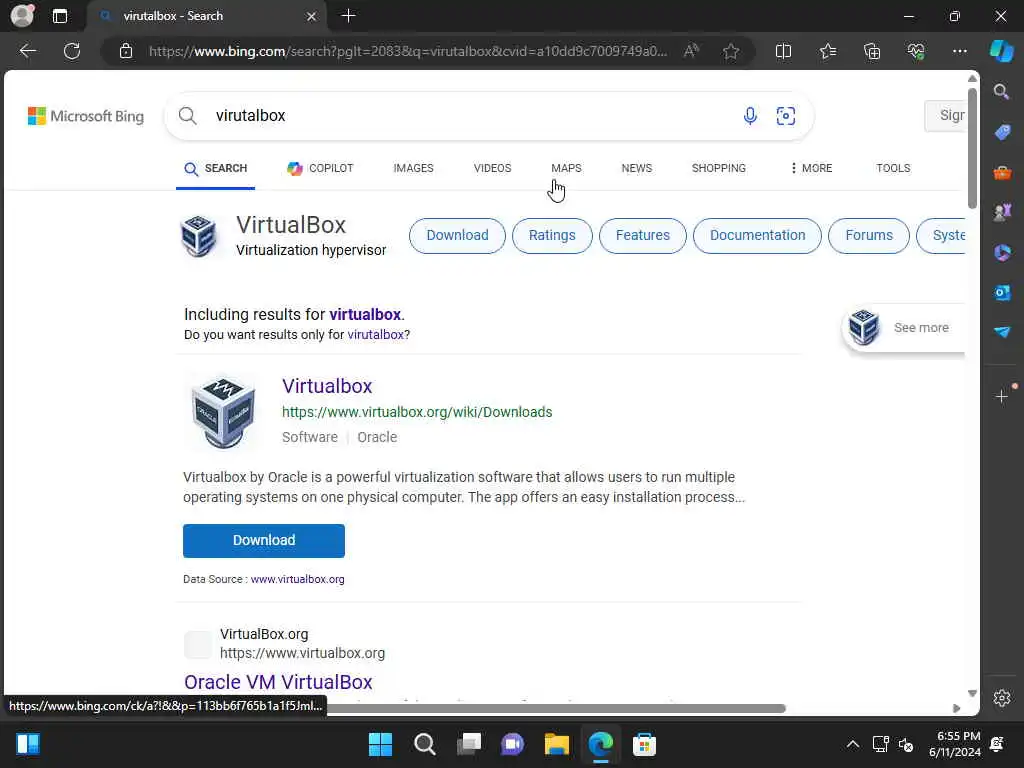Open Browser essentials heart icon
The image size is (1024, 768).
(916, 51)
